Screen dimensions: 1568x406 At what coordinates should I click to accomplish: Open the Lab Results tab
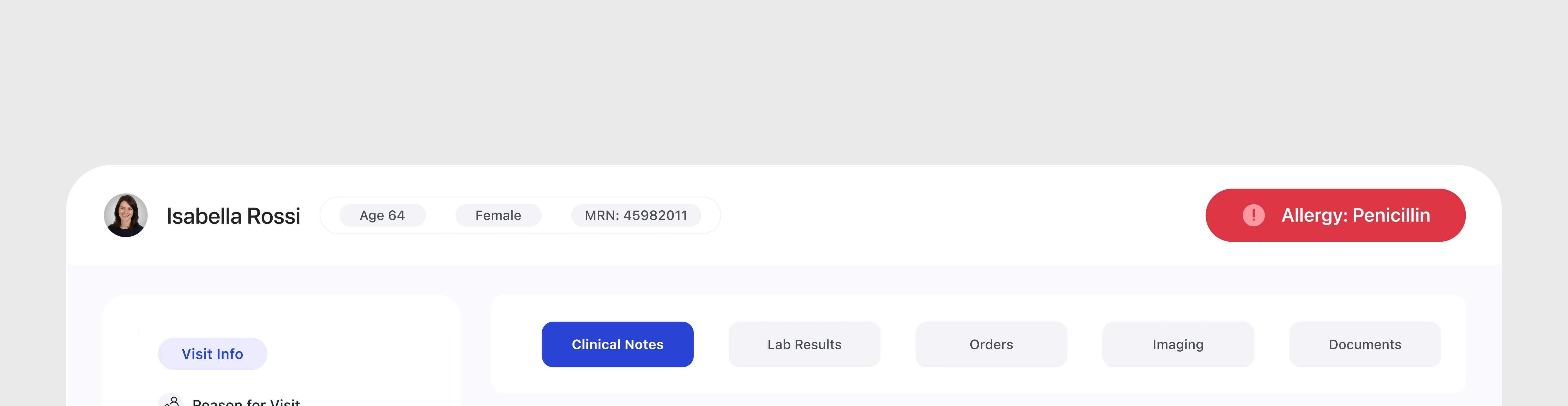804,345
